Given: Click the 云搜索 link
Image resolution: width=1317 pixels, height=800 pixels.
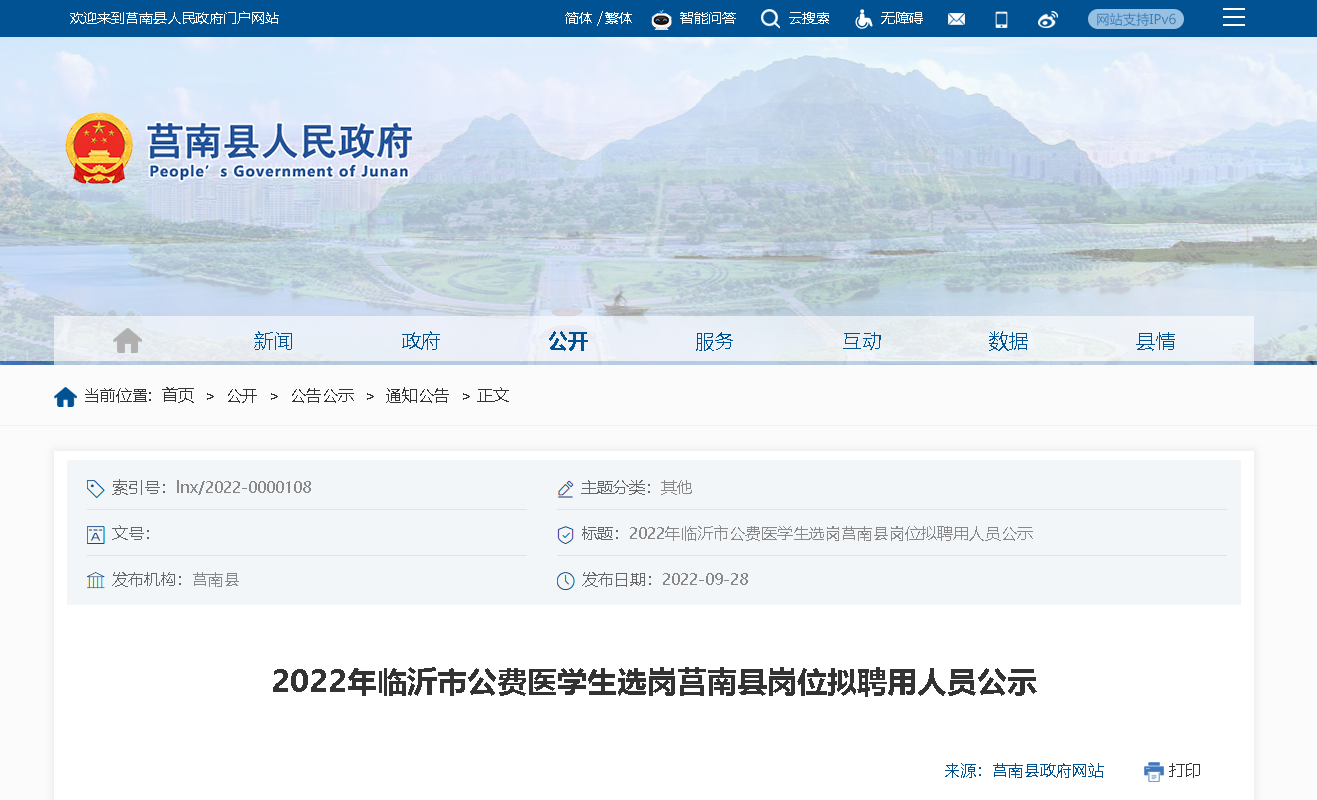Looking at the screenshot, I should [809, 19].
